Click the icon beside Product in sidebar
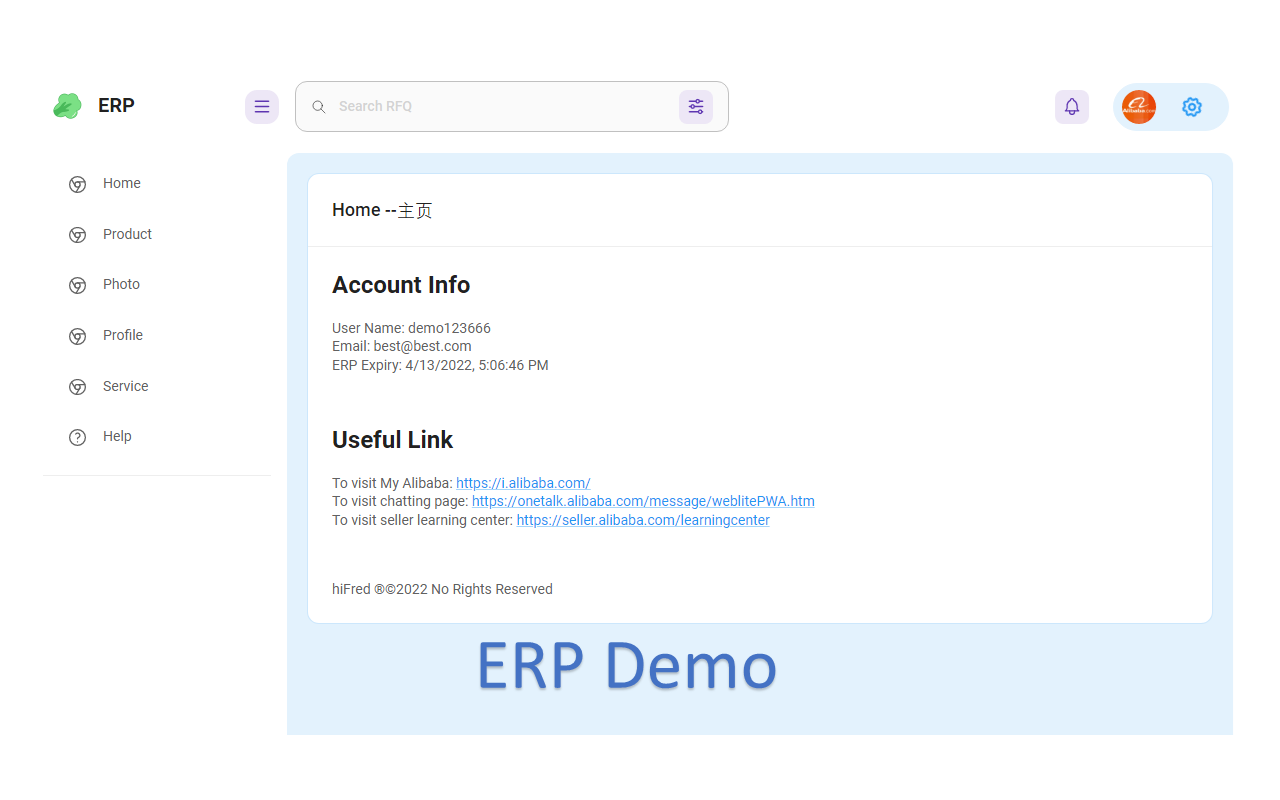This screenshot has width=1280, height=800. [x=77, y=235]
